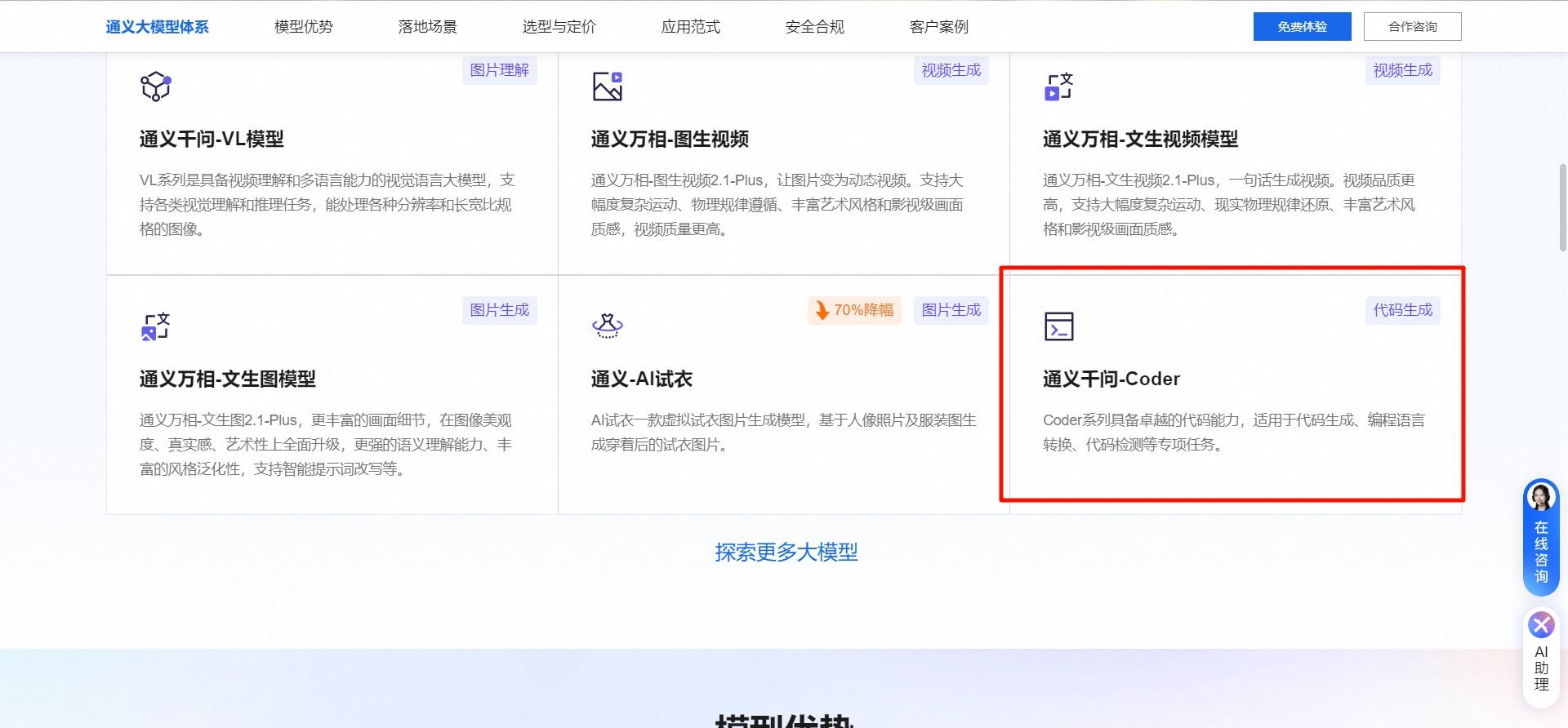Open the 通义千问-Coder card title
The height and width of the screenshot is (728, 1568).
coord(1111,379)
